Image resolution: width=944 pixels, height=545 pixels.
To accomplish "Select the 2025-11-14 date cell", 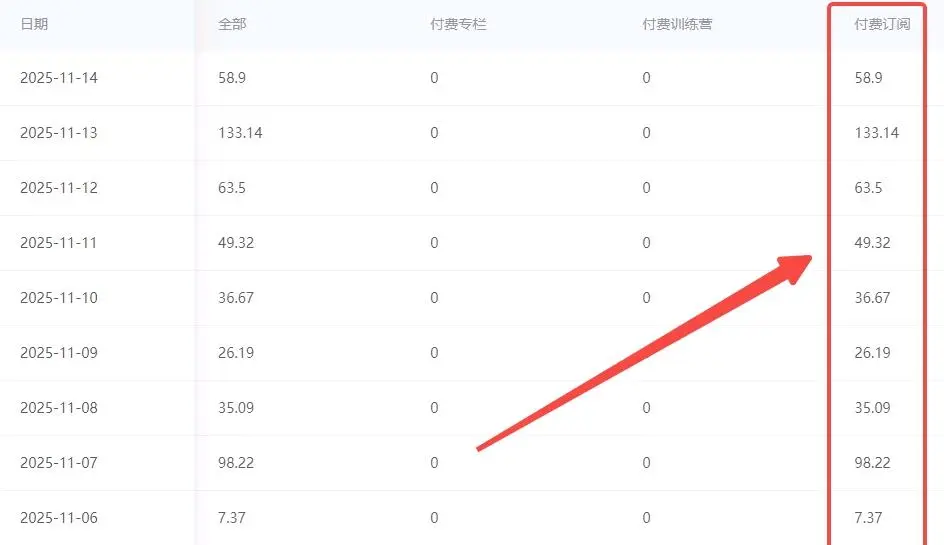I will [59, 78].
